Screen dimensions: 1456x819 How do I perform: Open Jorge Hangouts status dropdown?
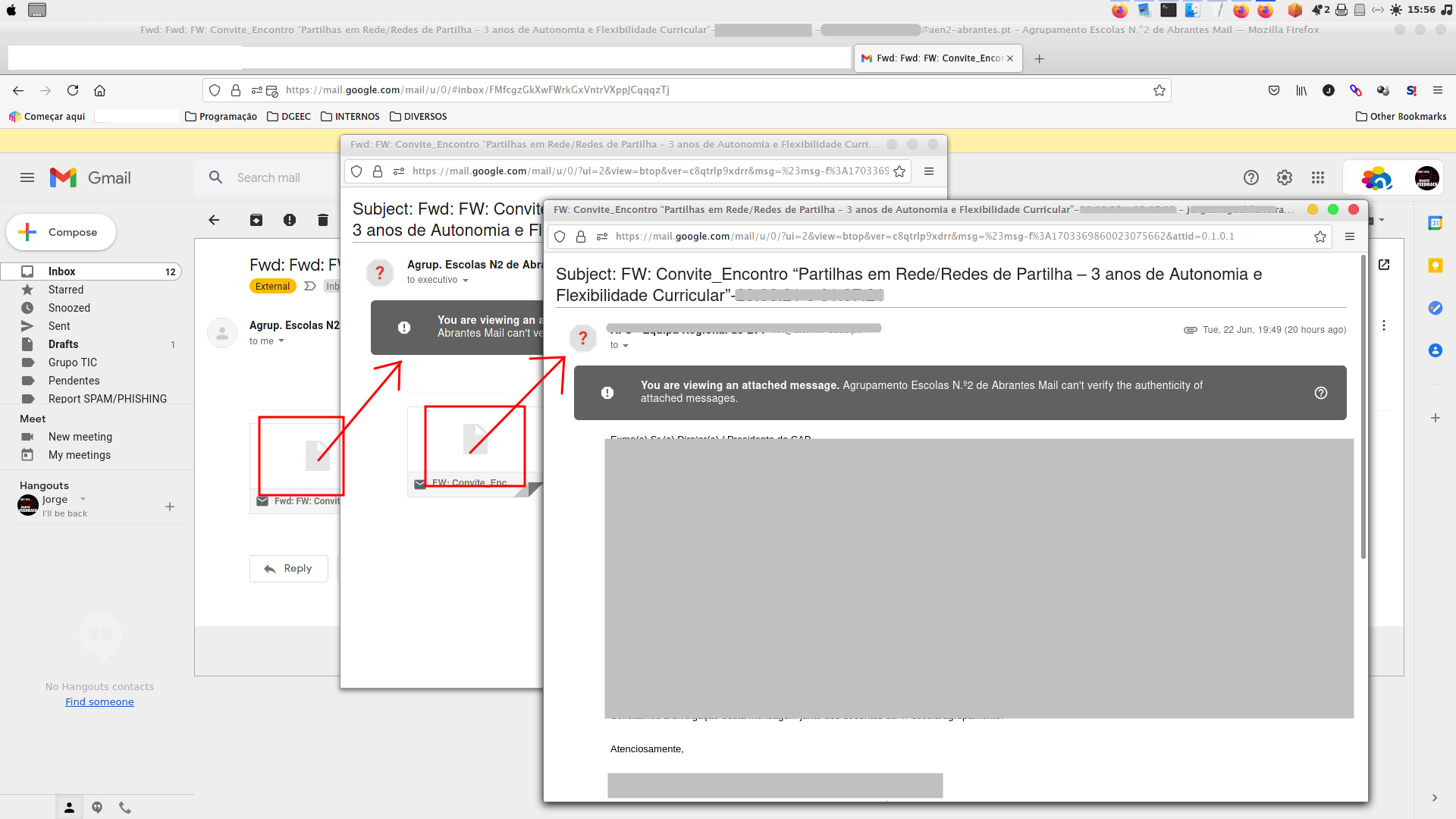(83, 499)
